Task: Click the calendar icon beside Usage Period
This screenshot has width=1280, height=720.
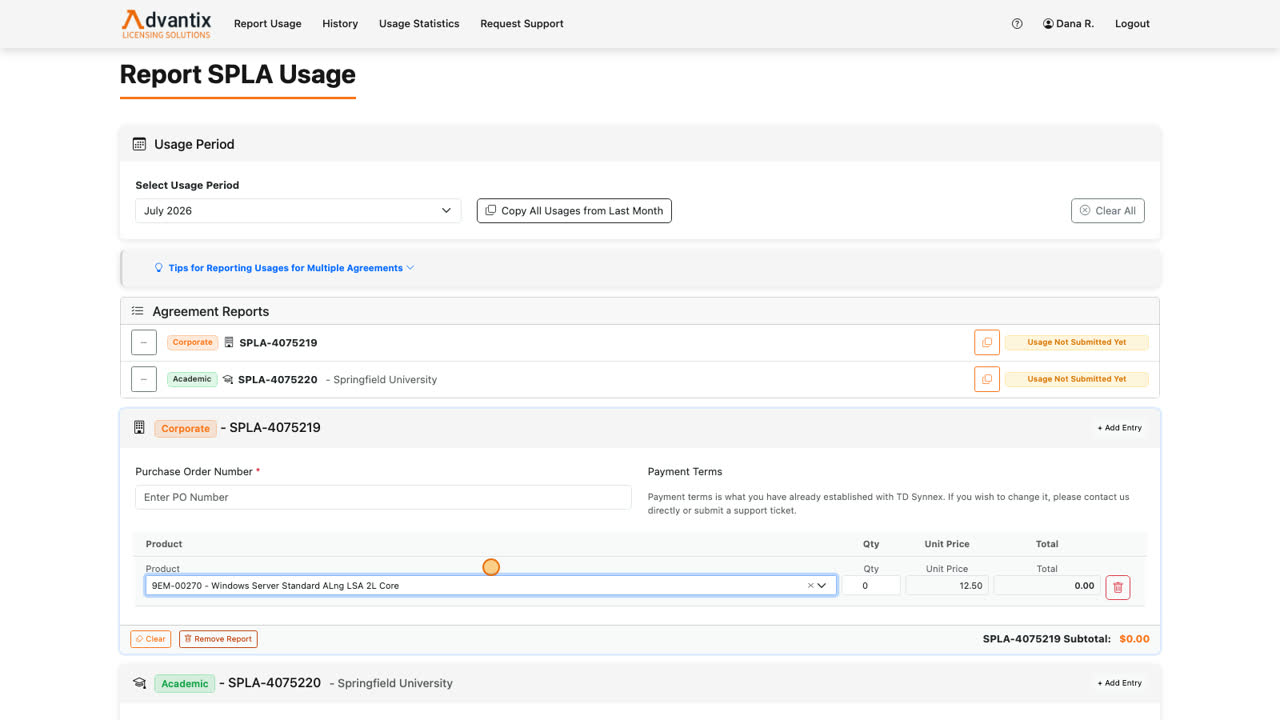Action: pyautogui.click(x=139, y=145)
